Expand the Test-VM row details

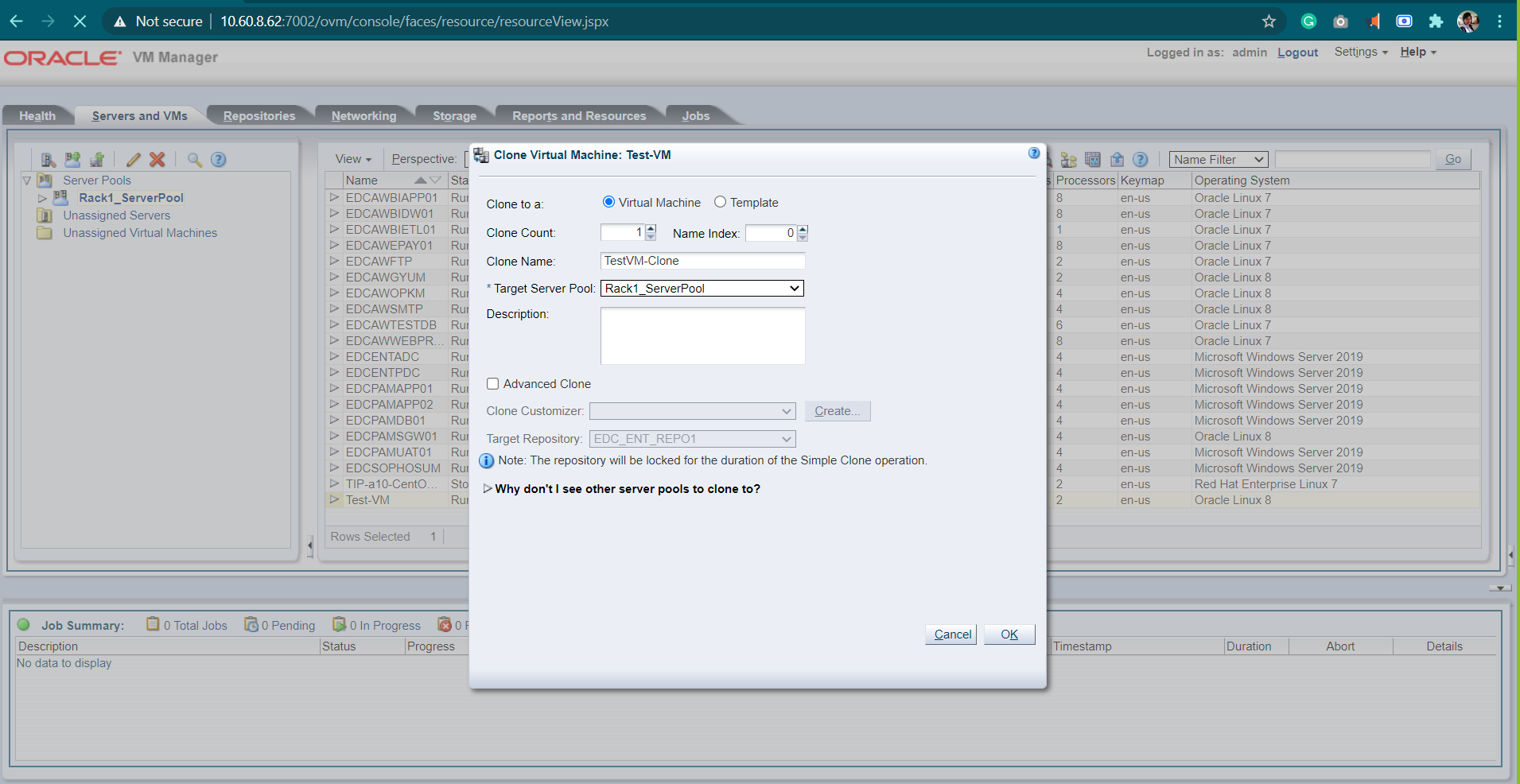pos(335,499)
